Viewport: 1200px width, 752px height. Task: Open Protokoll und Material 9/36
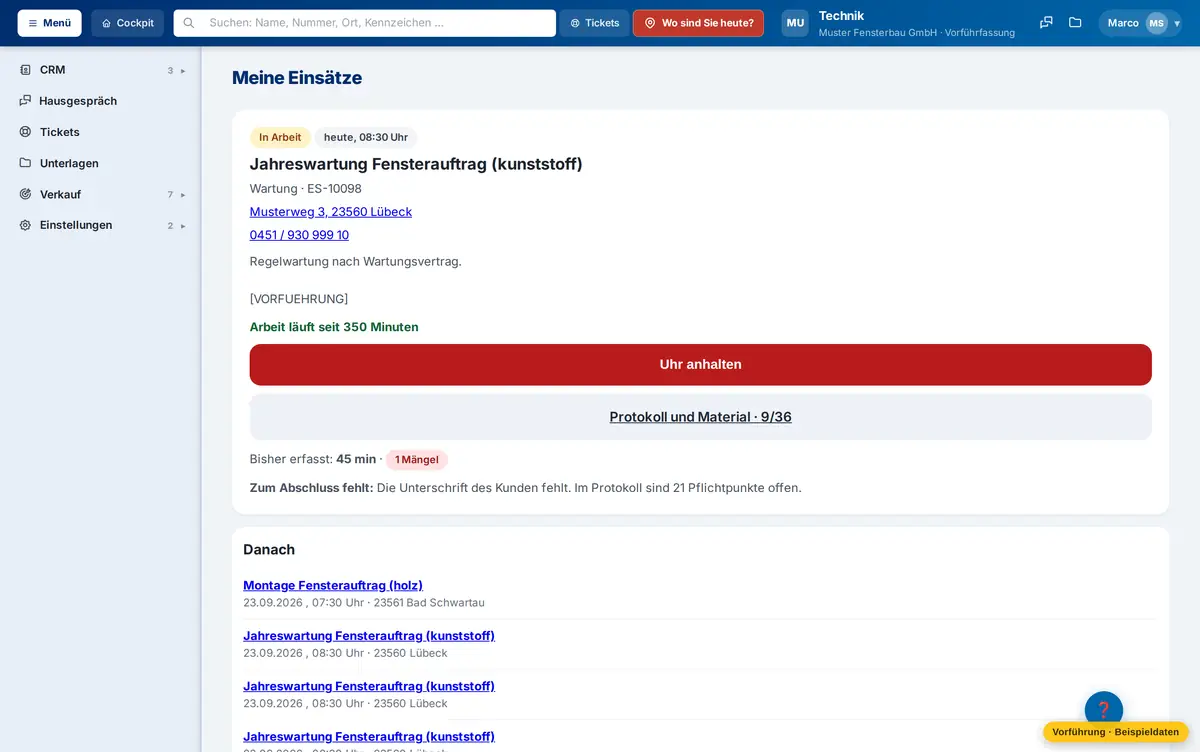tap(701, 417)
